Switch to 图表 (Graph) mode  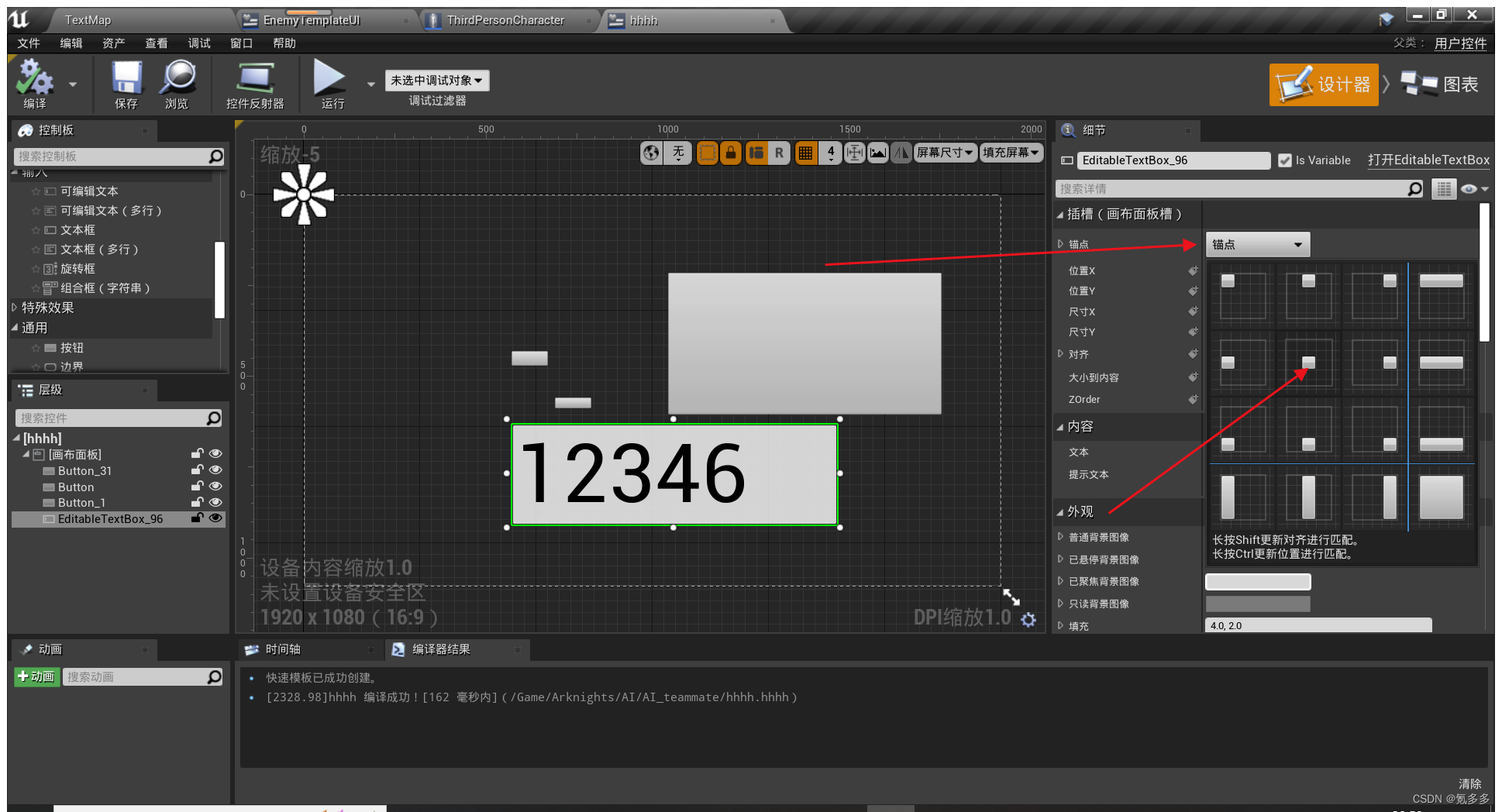1441,84
